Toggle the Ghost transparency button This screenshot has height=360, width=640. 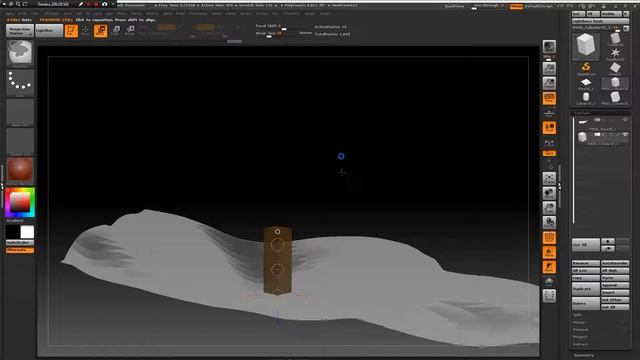click(549, 267)
